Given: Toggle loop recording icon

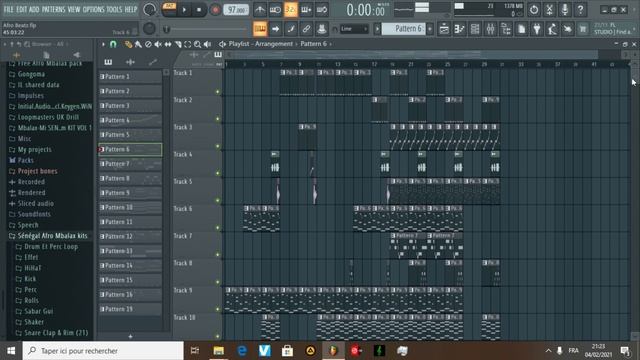Looking at the screenshot, I should point(322,9).
